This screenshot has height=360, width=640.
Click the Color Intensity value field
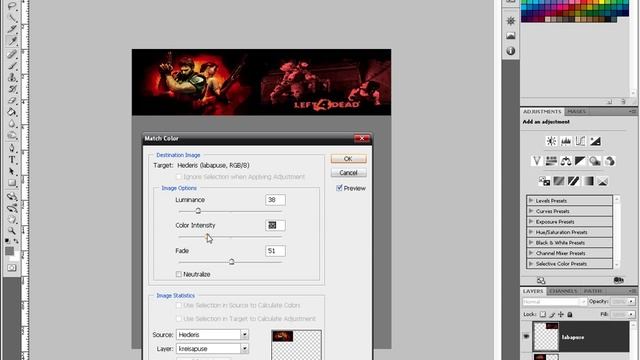point(275,225)
